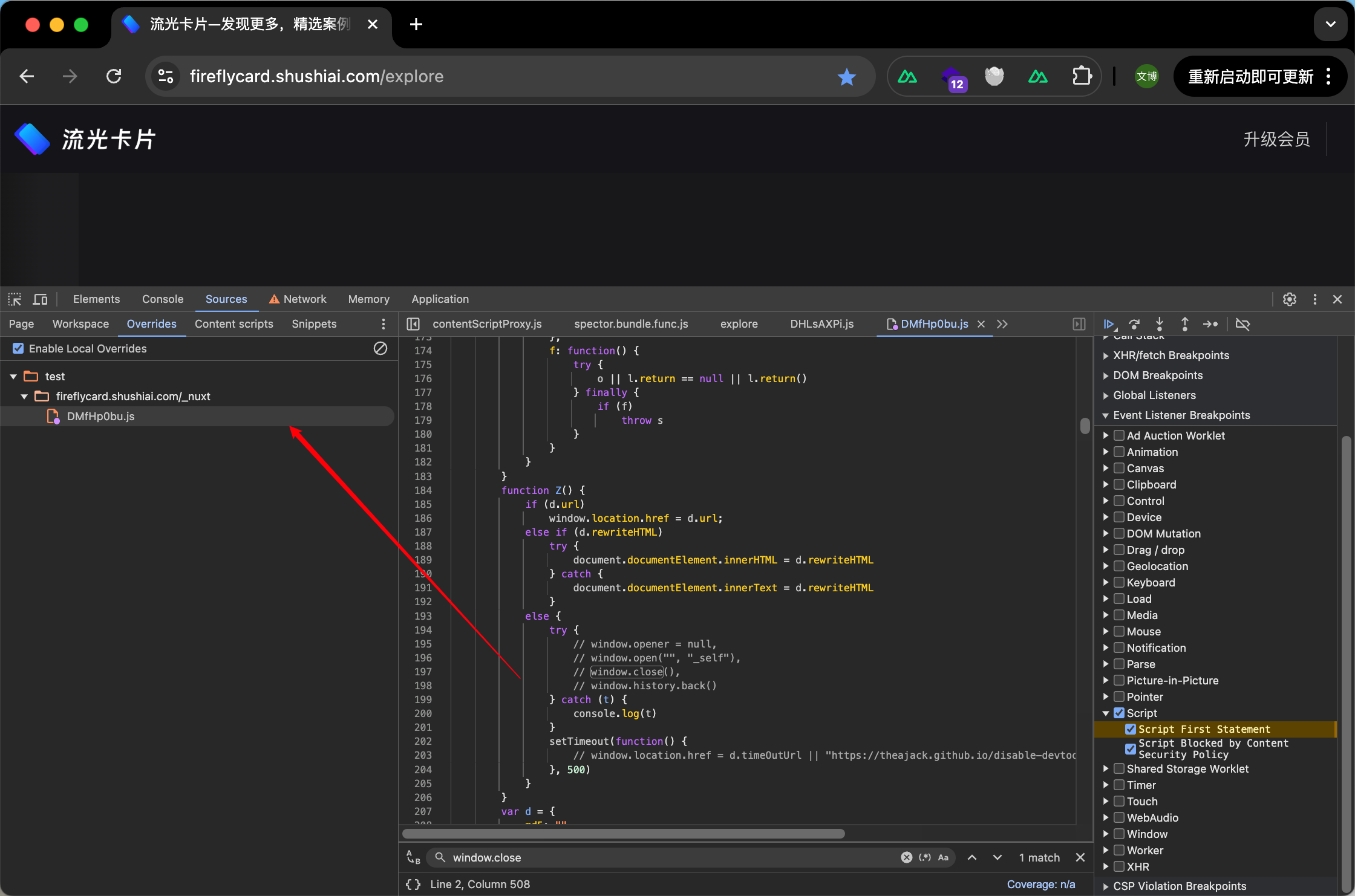
Task: Click the resume script execution icon
Action: (1109, 324)
